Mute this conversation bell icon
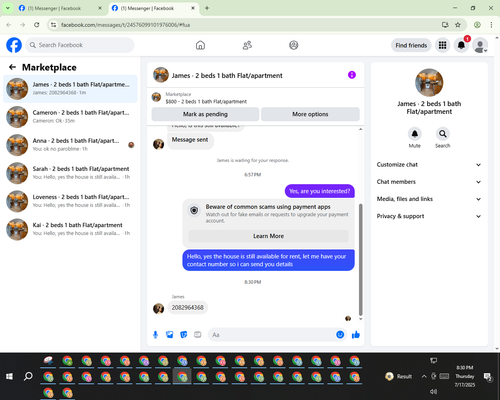The image size is (500, 400). 415,134
